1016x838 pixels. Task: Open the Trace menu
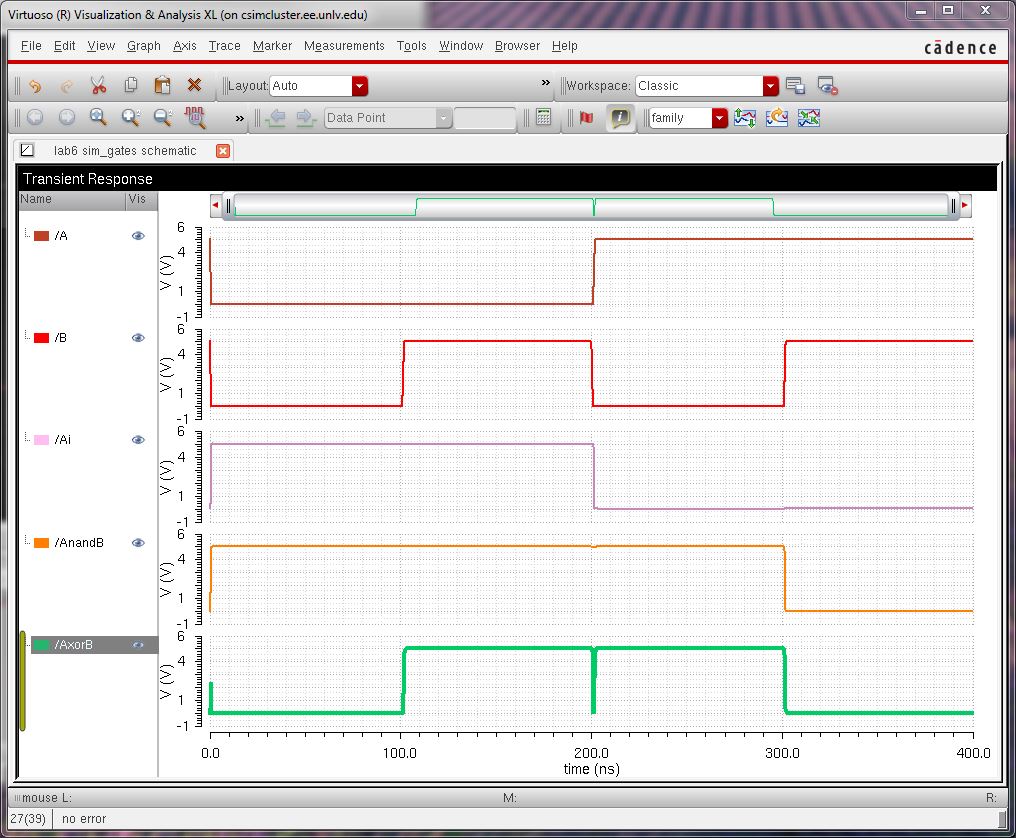[224, 46]
